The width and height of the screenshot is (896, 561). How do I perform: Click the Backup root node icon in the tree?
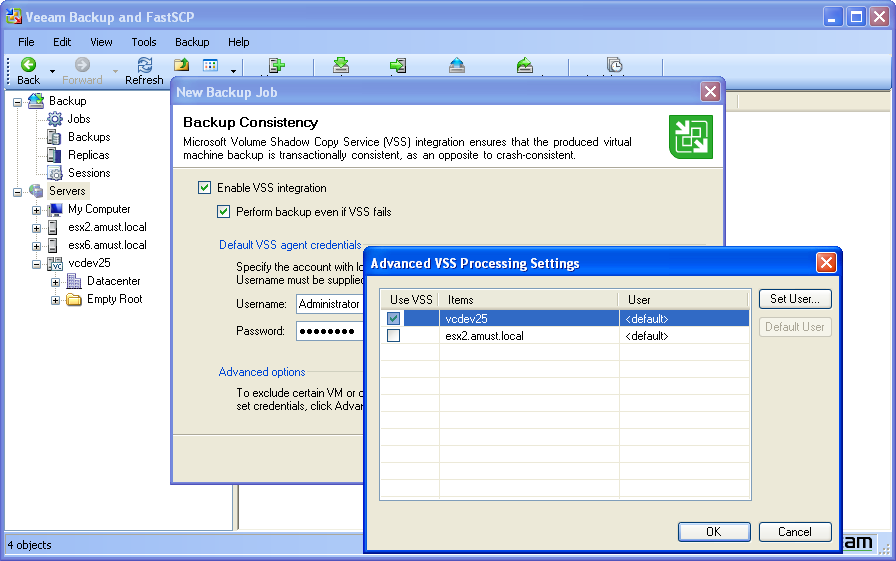36,101
